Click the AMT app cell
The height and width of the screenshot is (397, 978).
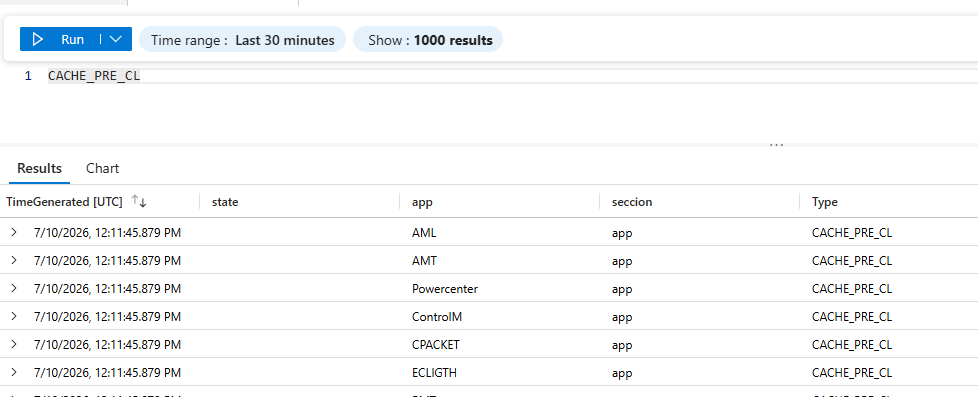(424, 261)
